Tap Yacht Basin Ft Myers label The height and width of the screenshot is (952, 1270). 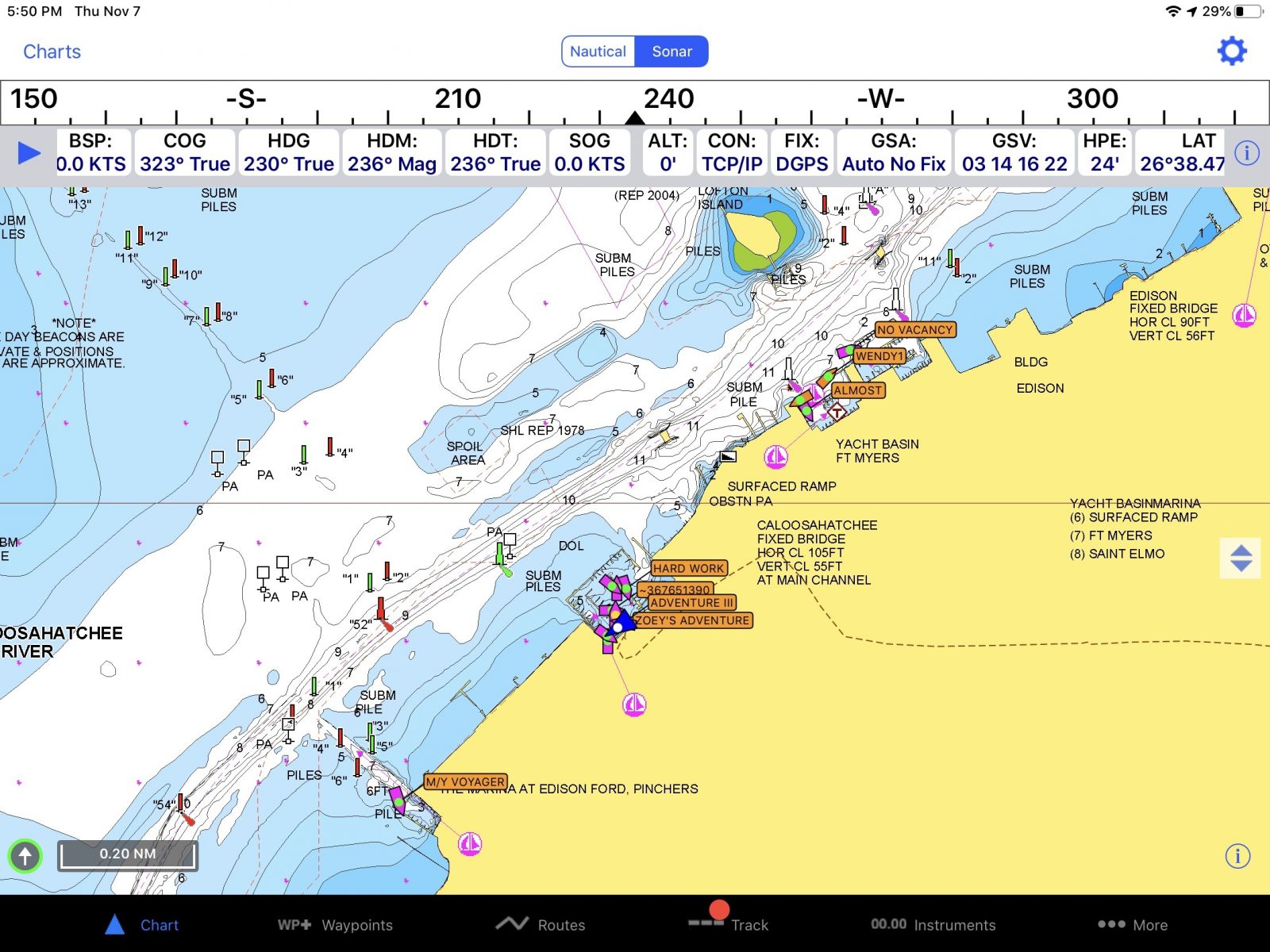(877, 451)
